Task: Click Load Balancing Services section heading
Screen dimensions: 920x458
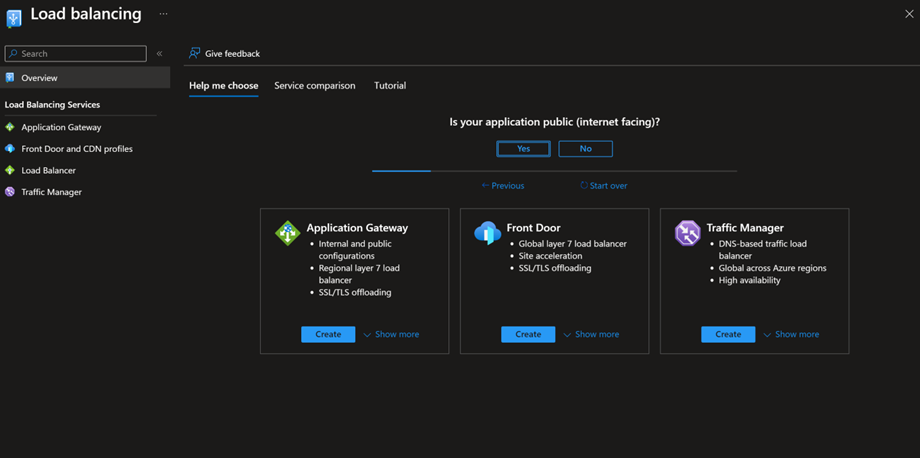Action: [52, 105]
